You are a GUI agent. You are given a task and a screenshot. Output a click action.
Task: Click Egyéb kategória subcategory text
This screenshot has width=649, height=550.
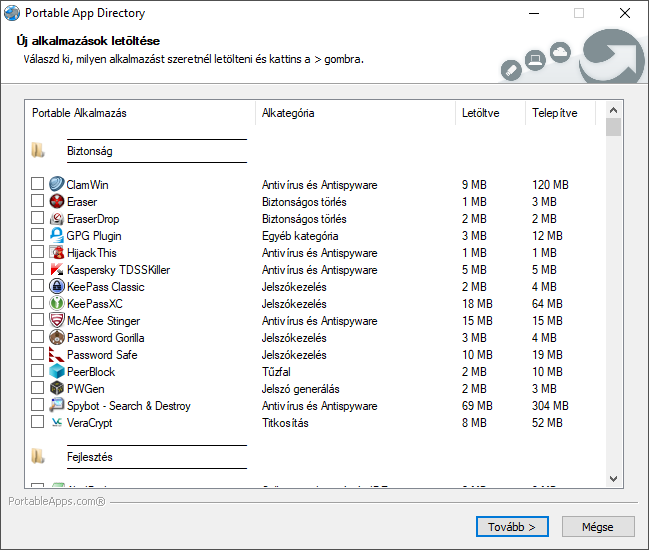click(300, 236)
